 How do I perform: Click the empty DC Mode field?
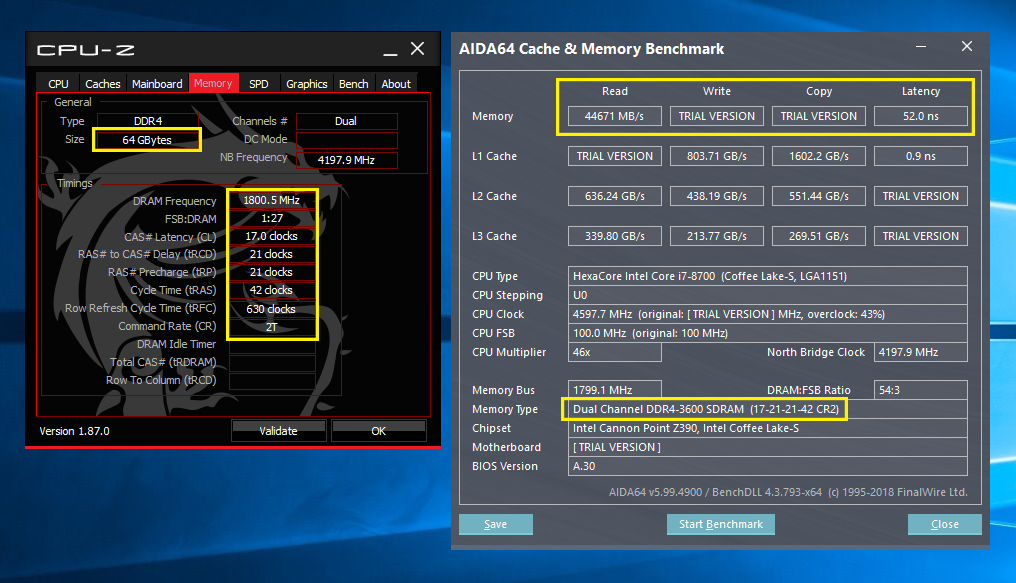click(x=346, y=140)
